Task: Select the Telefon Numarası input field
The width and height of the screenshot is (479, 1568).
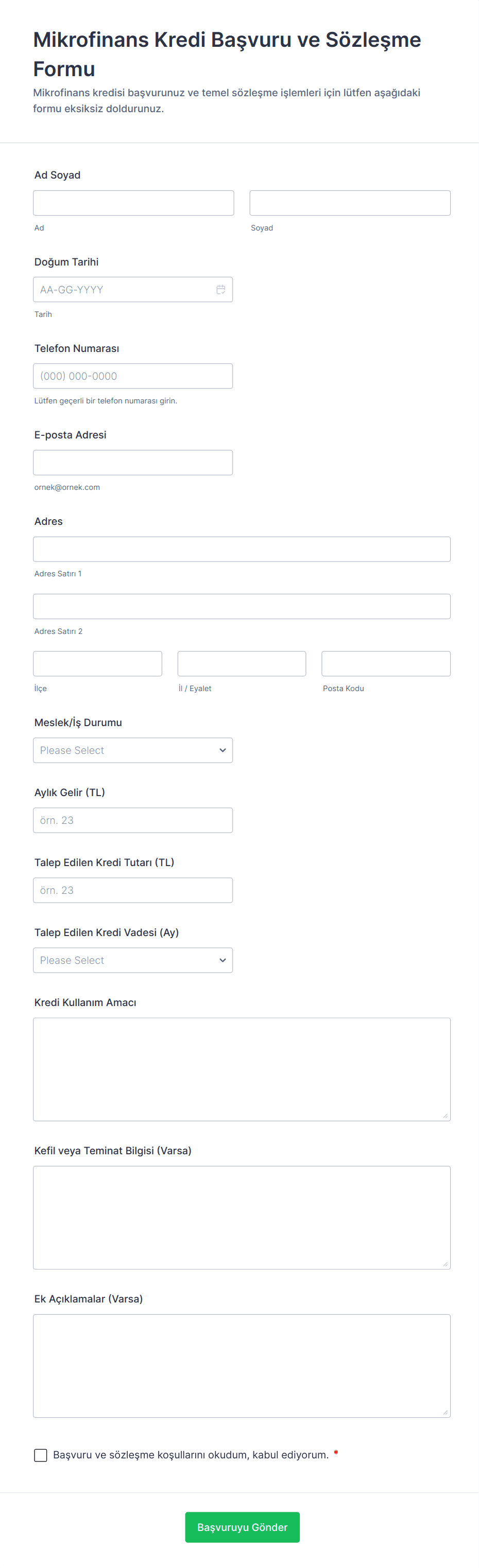Action: tap(133, 376)
